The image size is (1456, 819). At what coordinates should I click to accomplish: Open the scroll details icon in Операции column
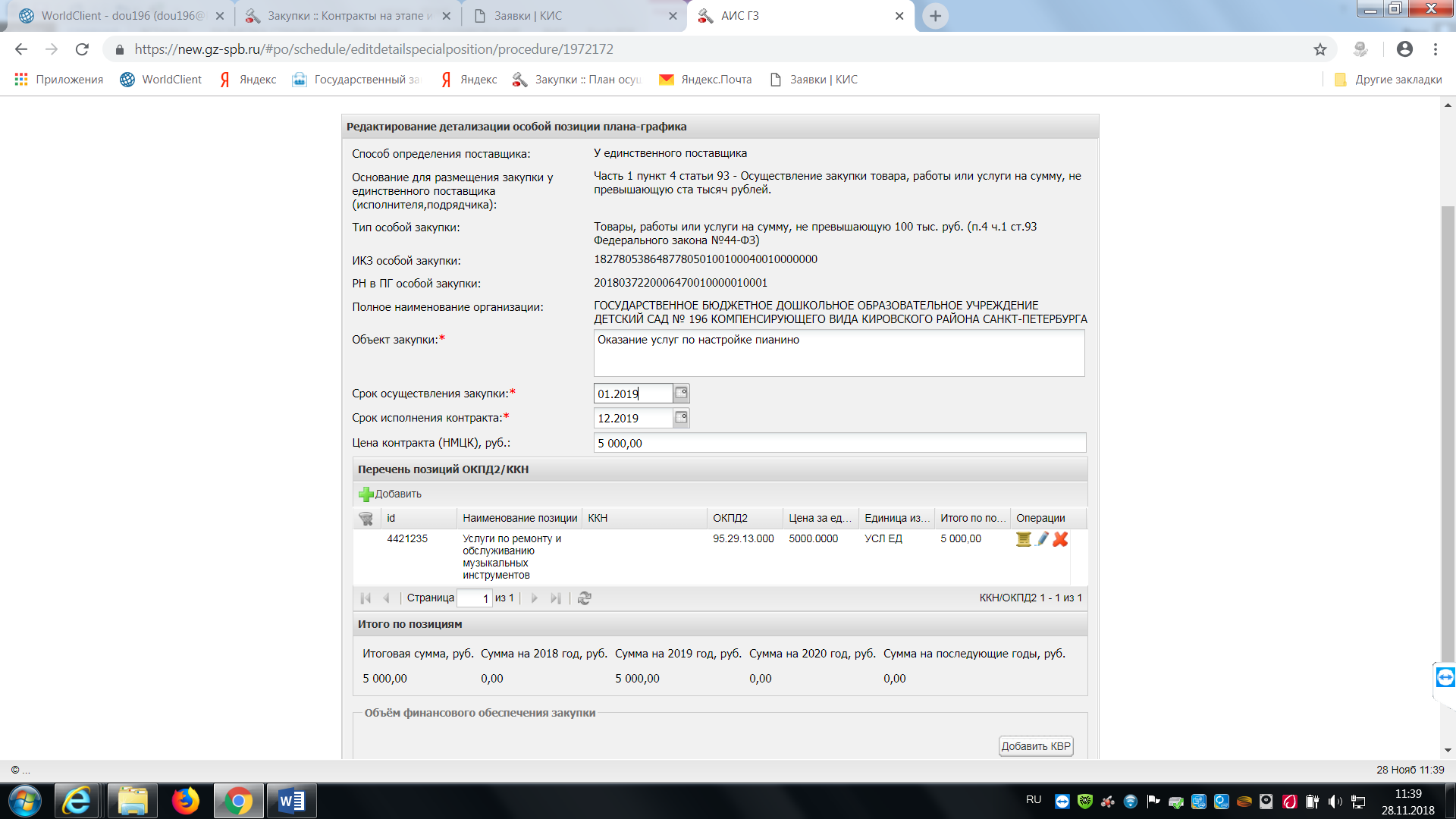[x=1023, y=539]
